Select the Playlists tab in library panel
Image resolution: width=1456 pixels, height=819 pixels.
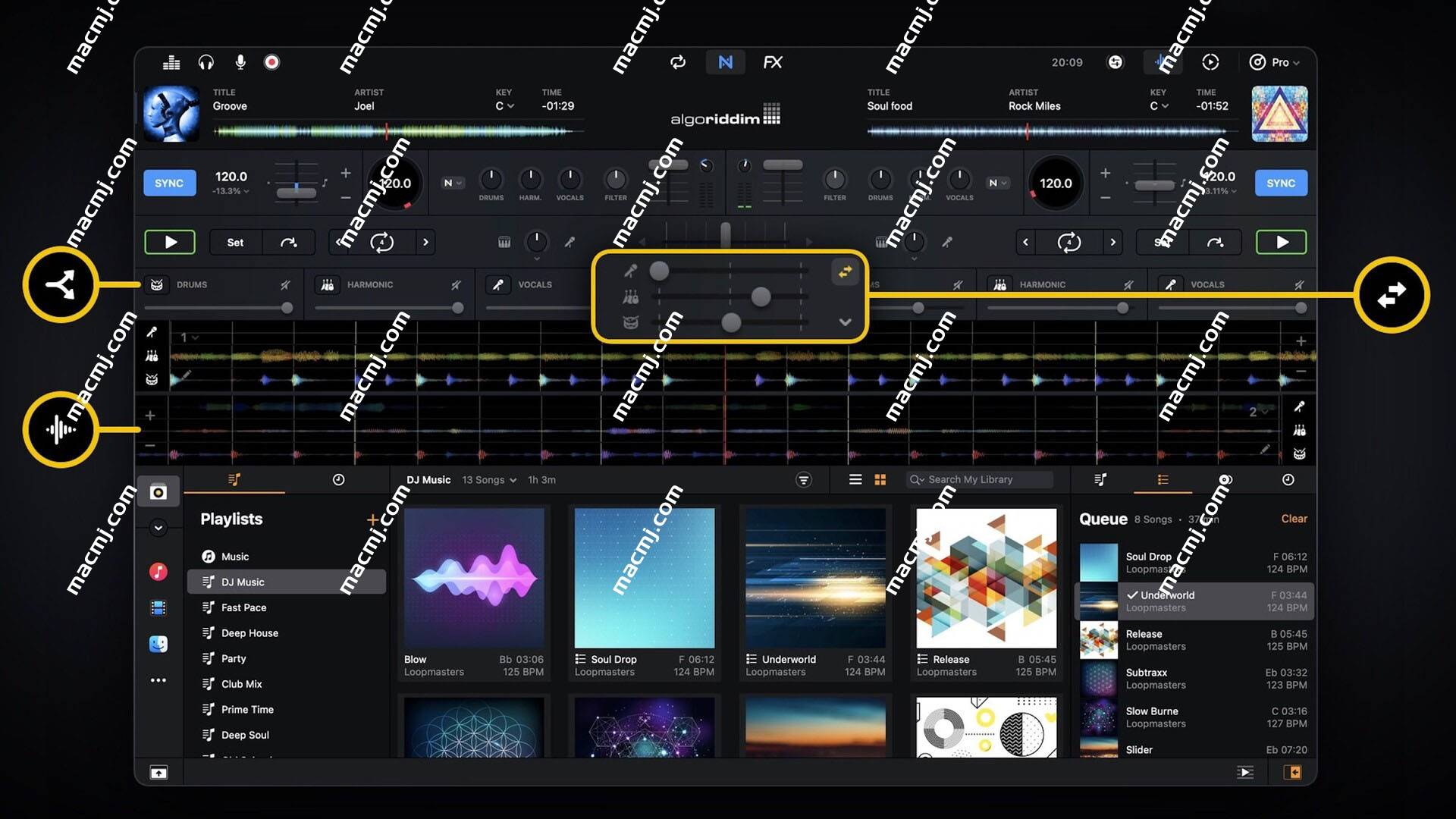(x=236, y=479)
